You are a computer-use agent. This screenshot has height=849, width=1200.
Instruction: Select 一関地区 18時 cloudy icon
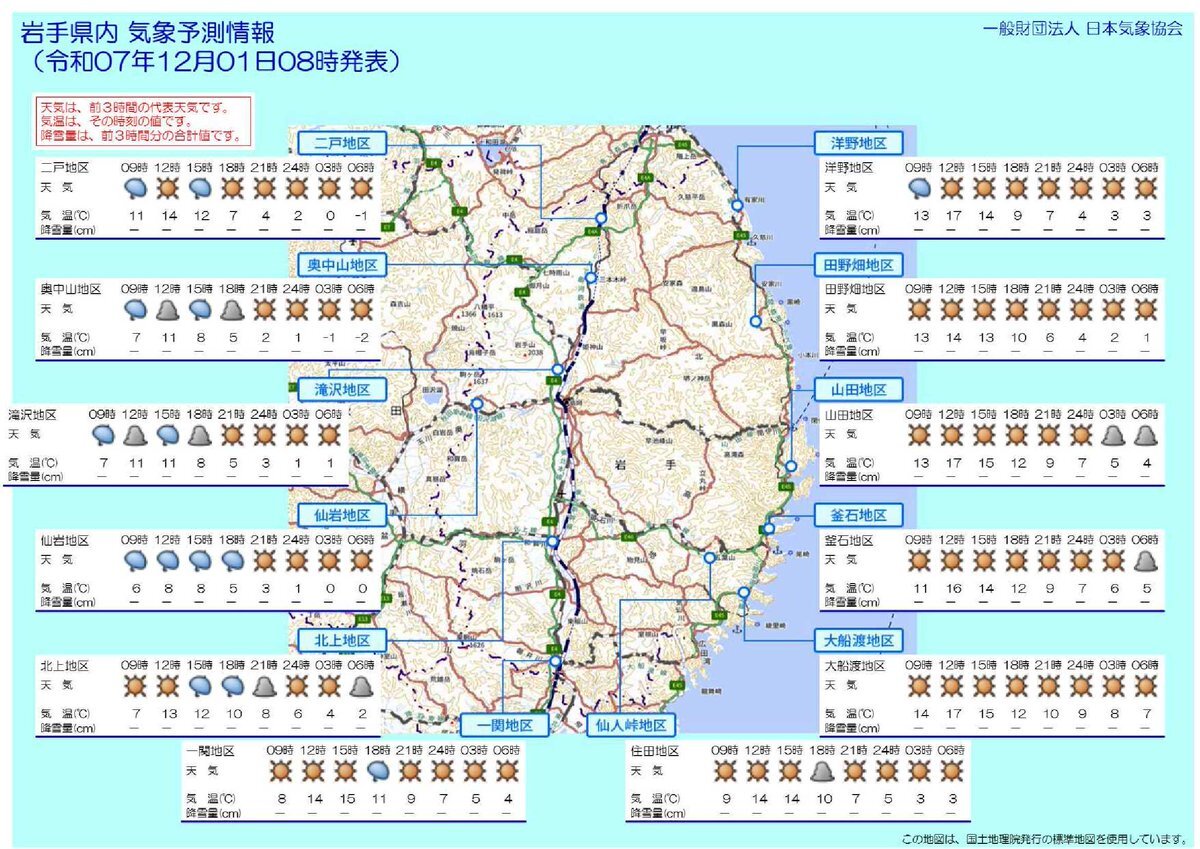(378, 770)
